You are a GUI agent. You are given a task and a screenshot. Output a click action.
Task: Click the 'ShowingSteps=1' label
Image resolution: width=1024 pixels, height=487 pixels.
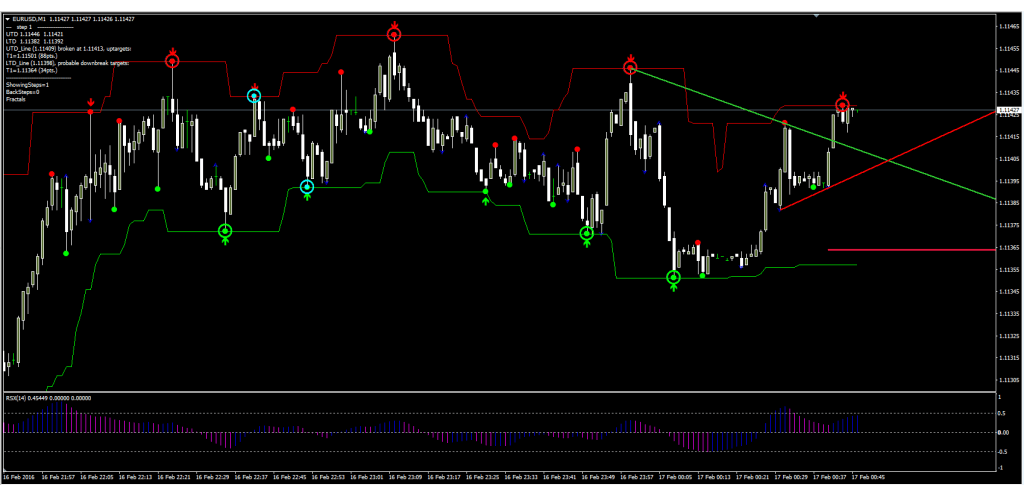point(27,85)
